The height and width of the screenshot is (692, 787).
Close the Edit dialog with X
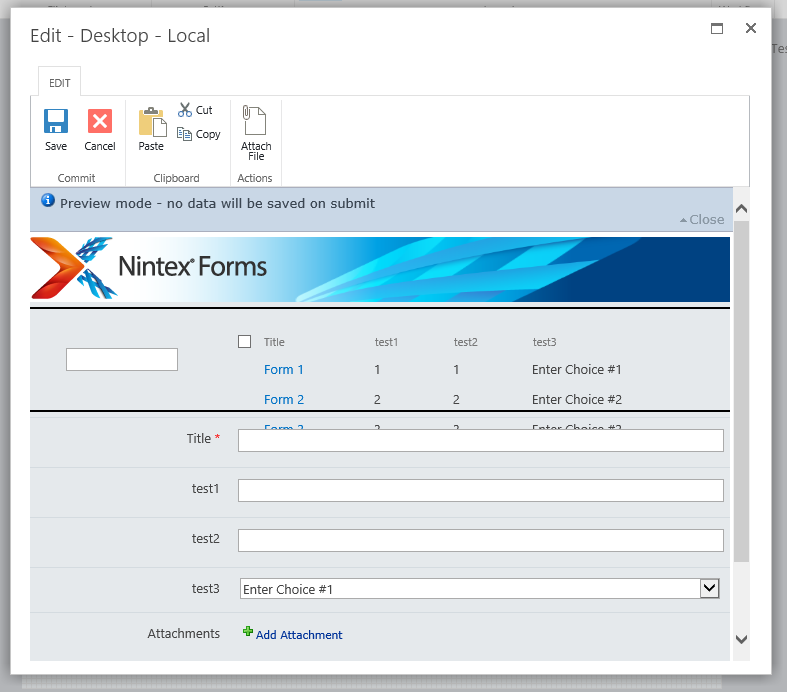click(751, 28)
